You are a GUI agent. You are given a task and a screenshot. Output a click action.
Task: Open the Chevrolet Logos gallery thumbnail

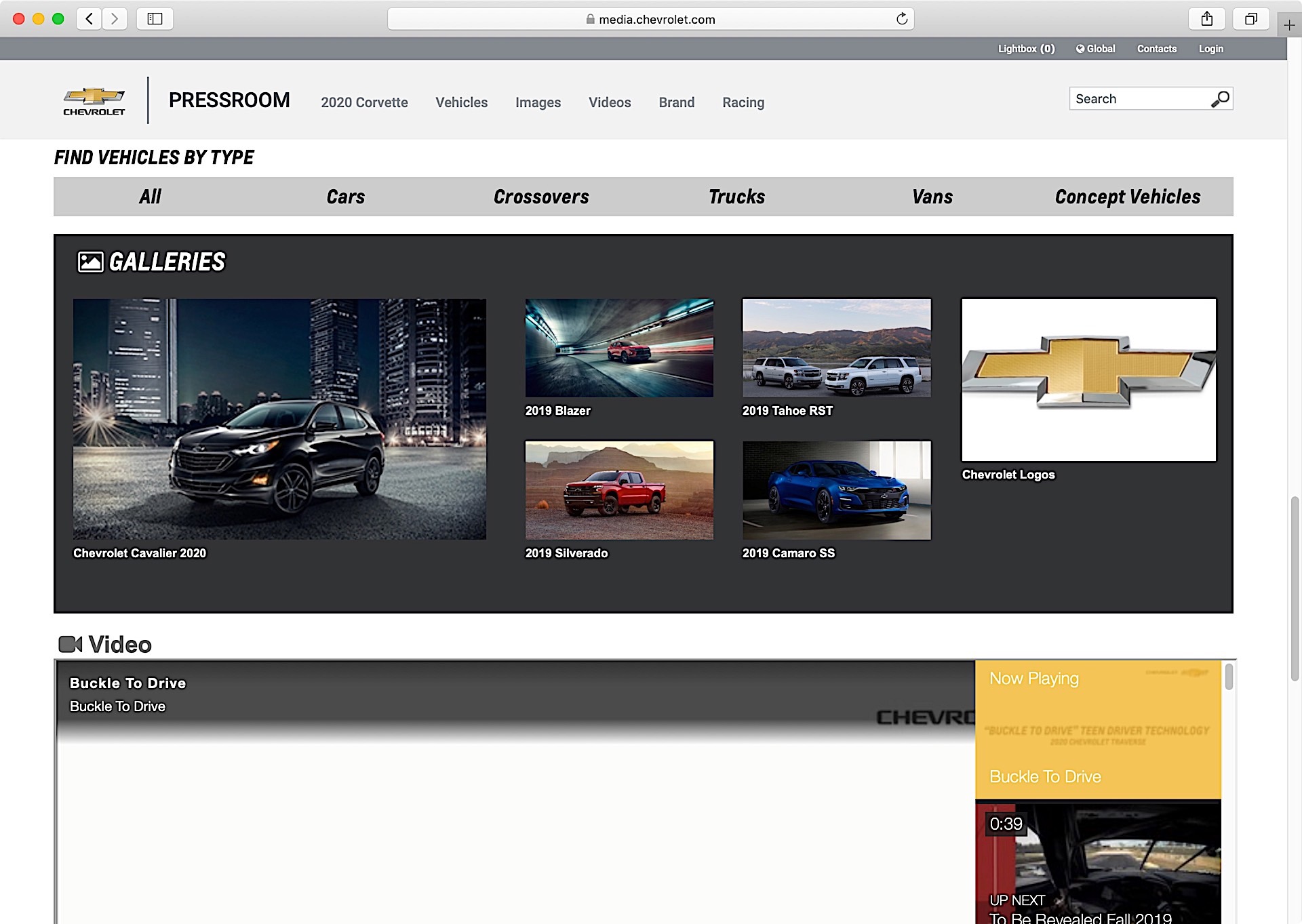click(1088, 380)
